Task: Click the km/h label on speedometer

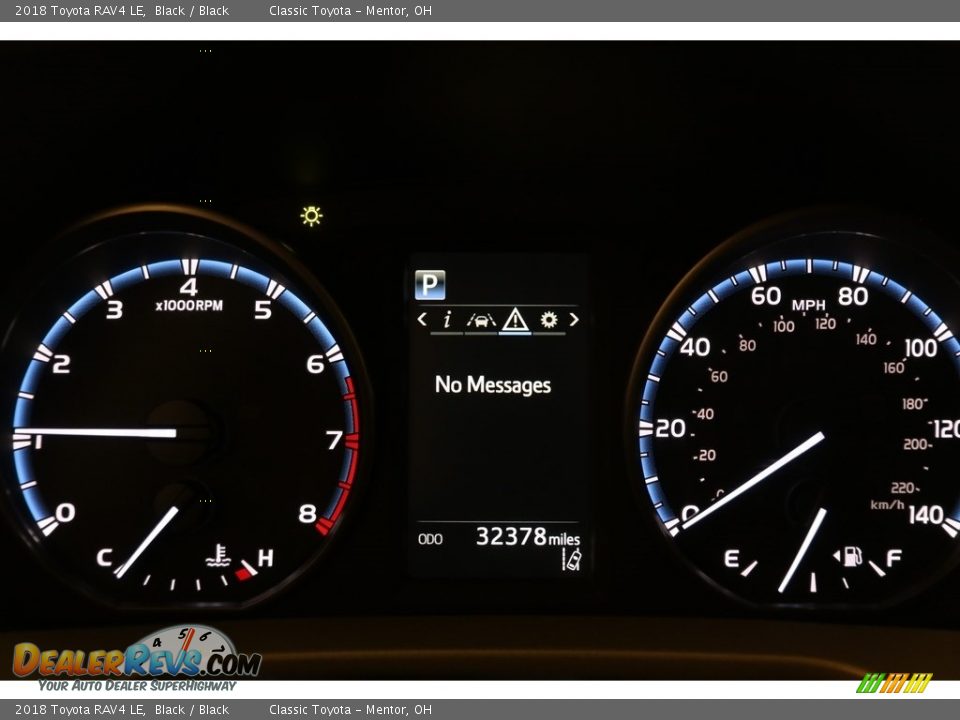Action: coord(887,504)
